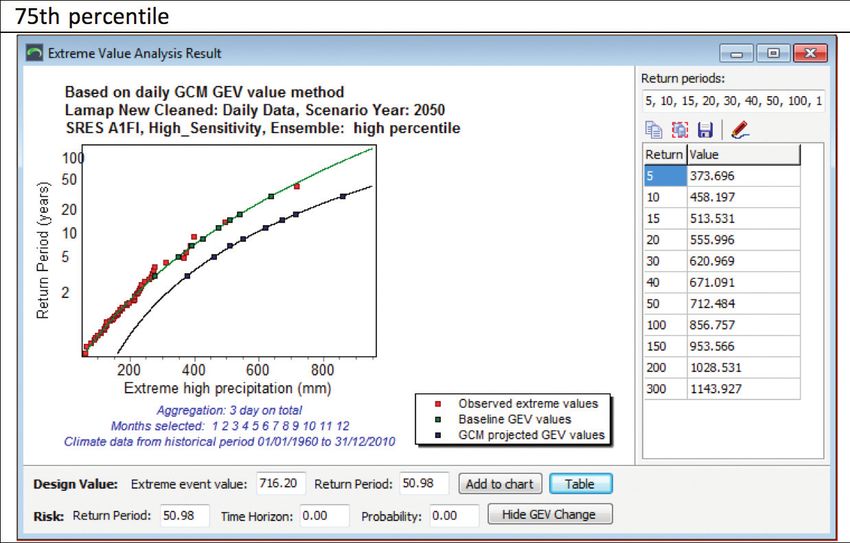Select the value 1143.927 cell
Image resolution: width=850 pixels, height=543 pixels.
point(744,389)
